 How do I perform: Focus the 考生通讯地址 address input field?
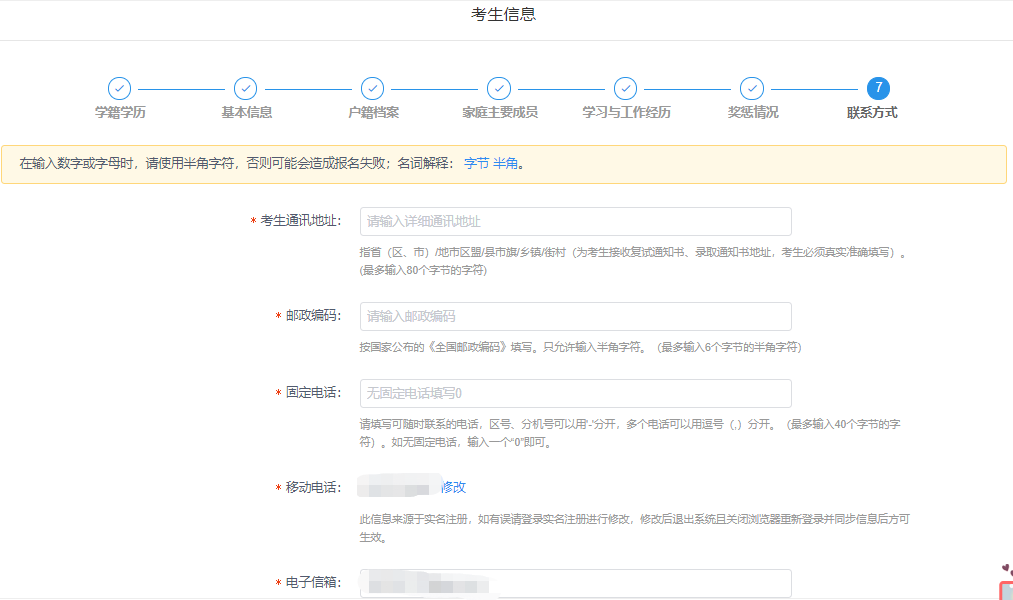(575, 221)
